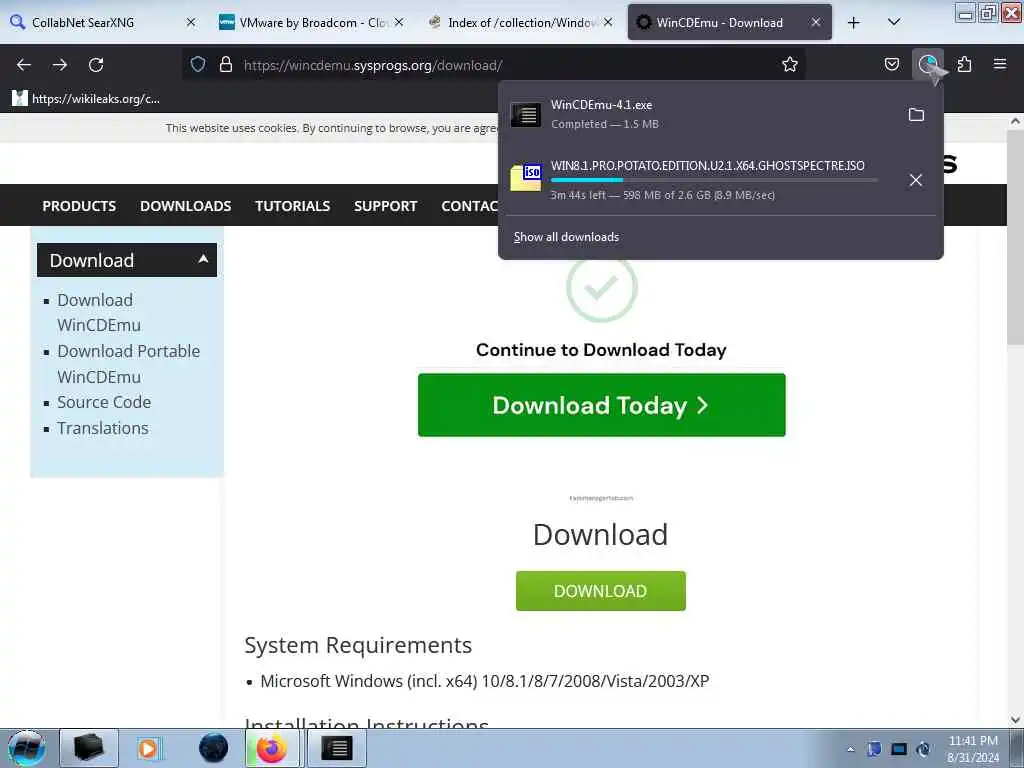Click the scrollbar down arrow
1024x768 pixels.
[x=1015, y=720]
